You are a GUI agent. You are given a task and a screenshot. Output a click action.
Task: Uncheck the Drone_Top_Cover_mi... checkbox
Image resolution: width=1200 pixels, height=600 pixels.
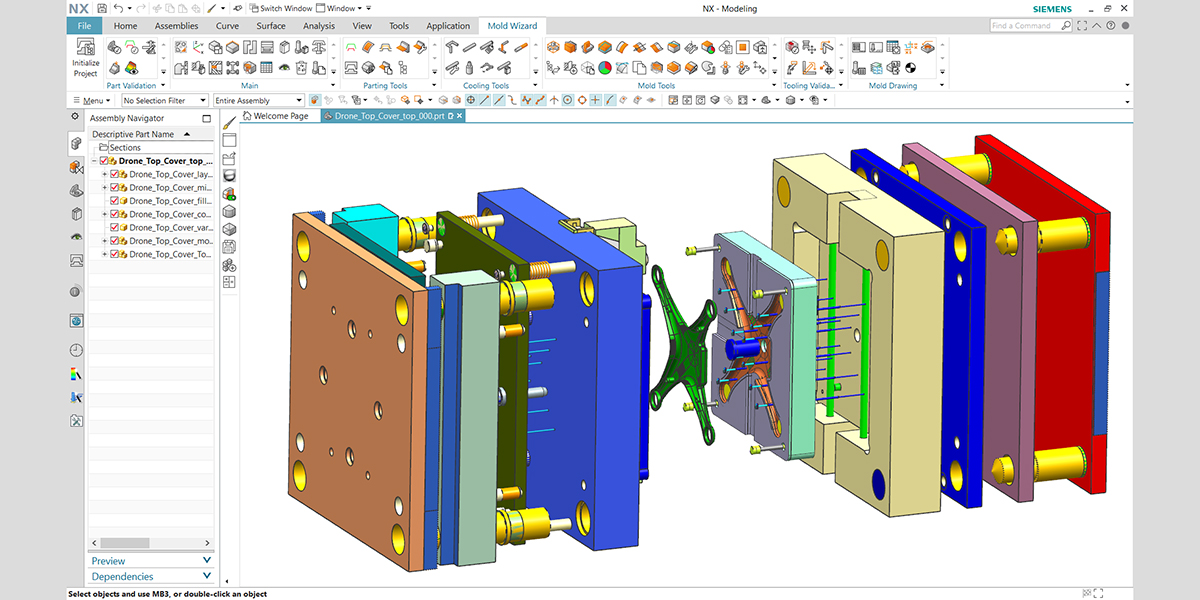click(114, 187)
